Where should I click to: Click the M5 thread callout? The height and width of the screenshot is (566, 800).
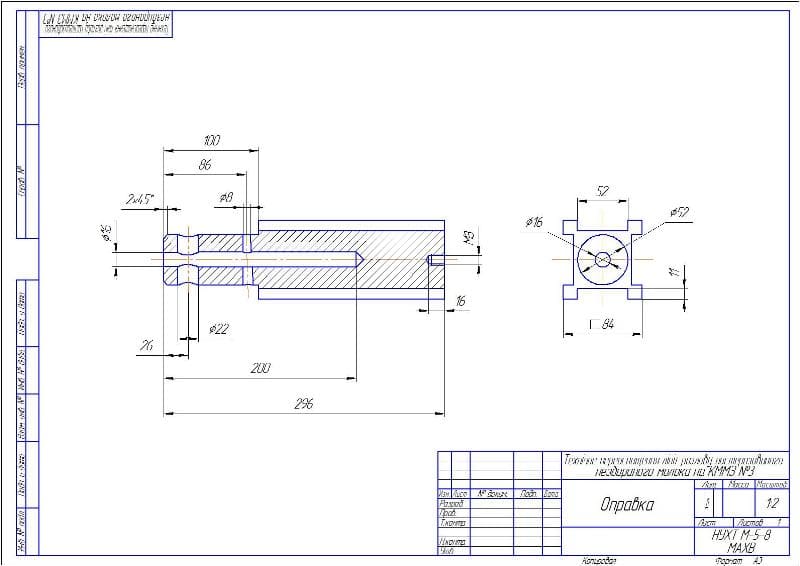point(468,236)
